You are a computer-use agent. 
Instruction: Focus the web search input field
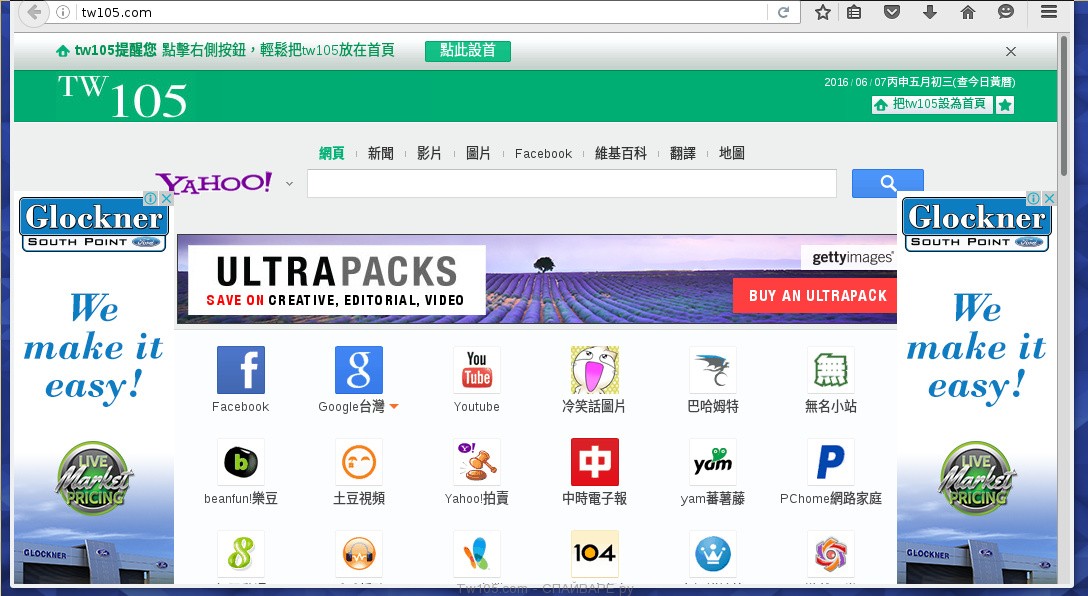pos(572,184)
